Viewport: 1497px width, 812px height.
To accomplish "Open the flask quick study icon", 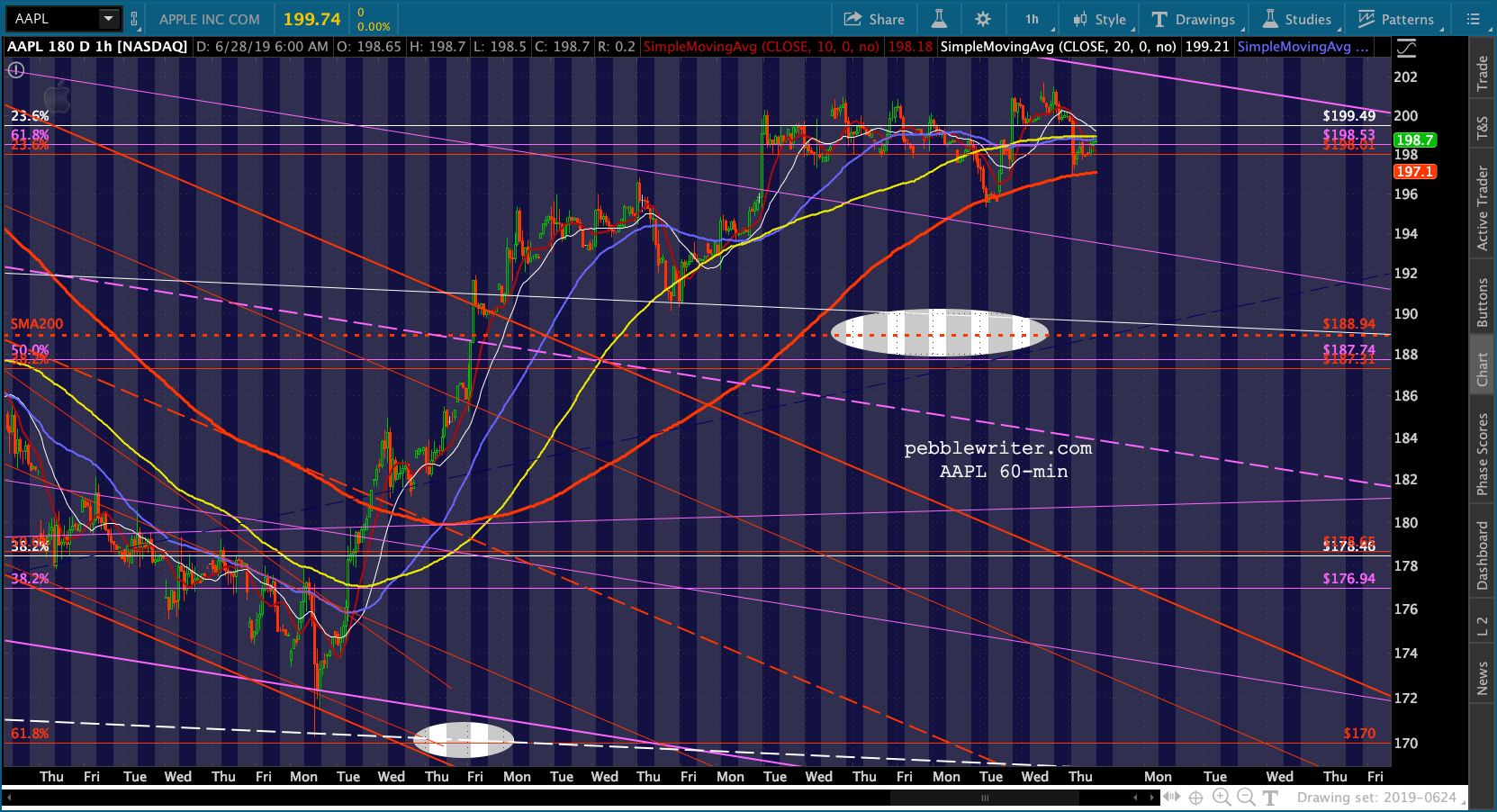I will (938, 19).
